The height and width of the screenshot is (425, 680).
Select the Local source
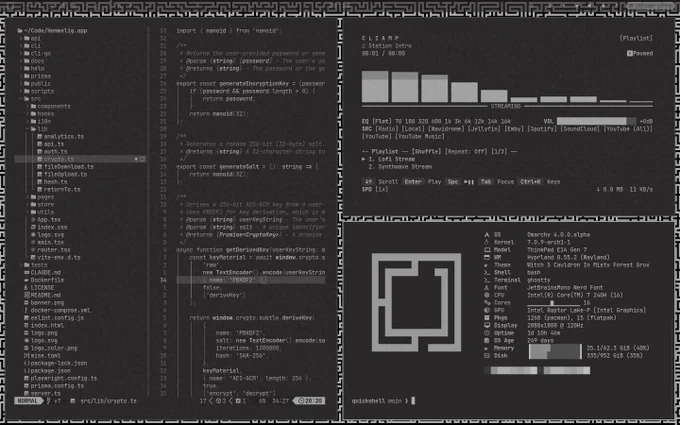tap(413, 129)
